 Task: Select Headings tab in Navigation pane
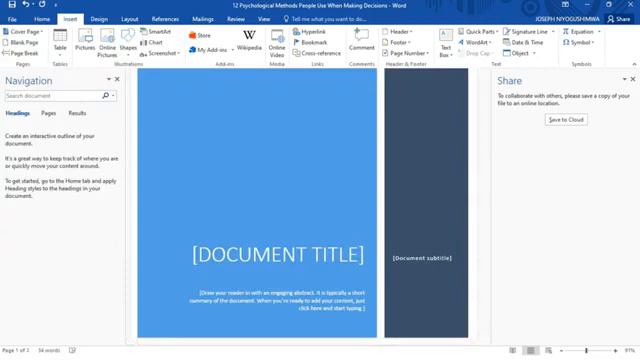click(18, 113)
